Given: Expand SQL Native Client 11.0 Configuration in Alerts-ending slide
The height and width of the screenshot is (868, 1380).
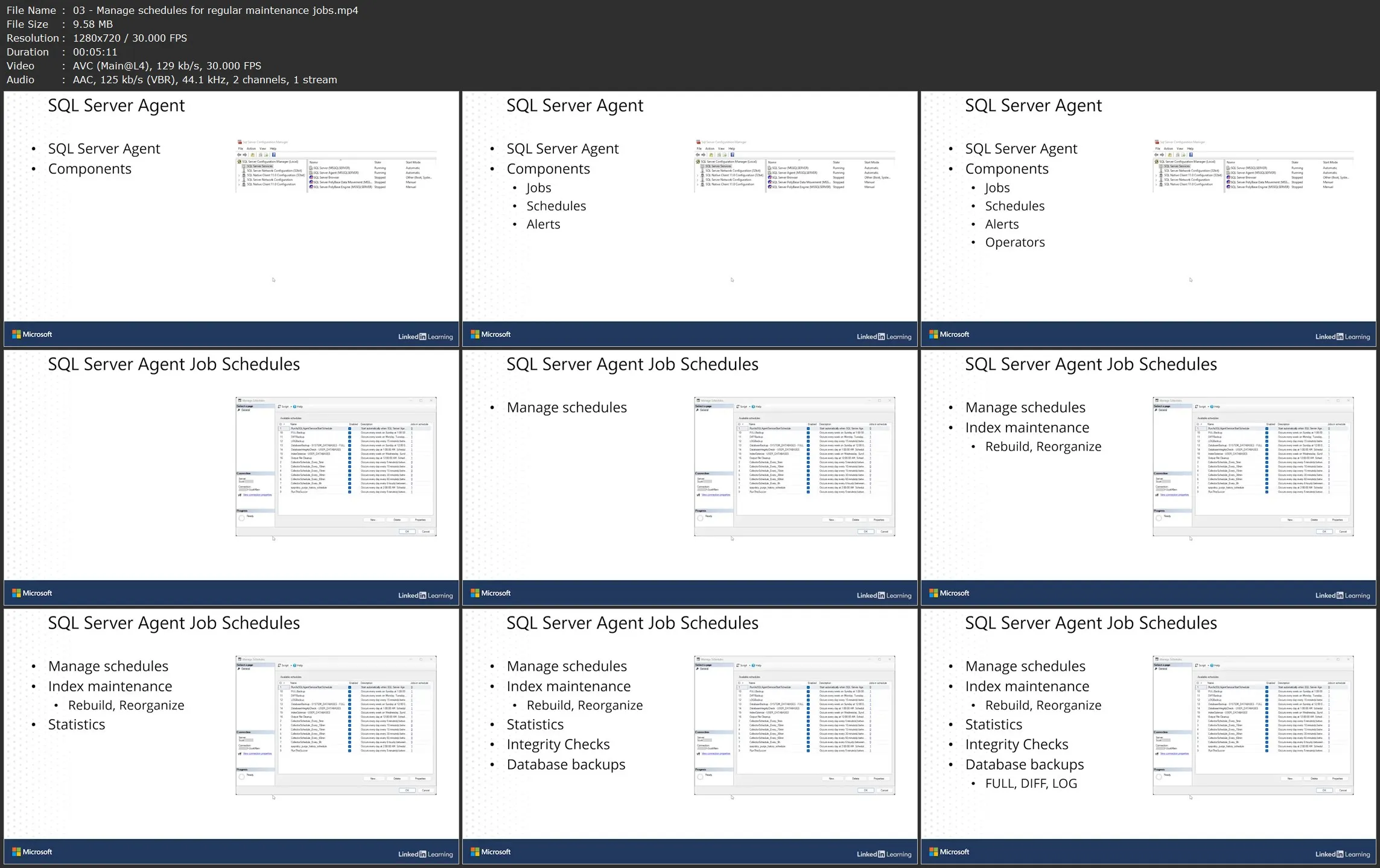Looking at the screenshot, I should 698,184.
